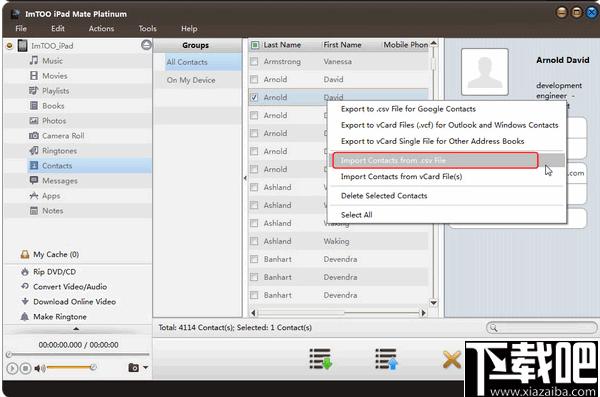Choose Import Contacts from .csv File

coord(447,160)
